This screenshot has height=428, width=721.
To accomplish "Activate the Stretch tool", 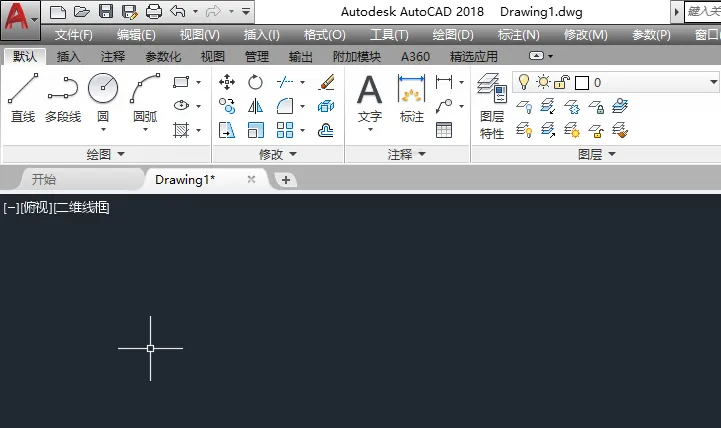I will (227, 131).
